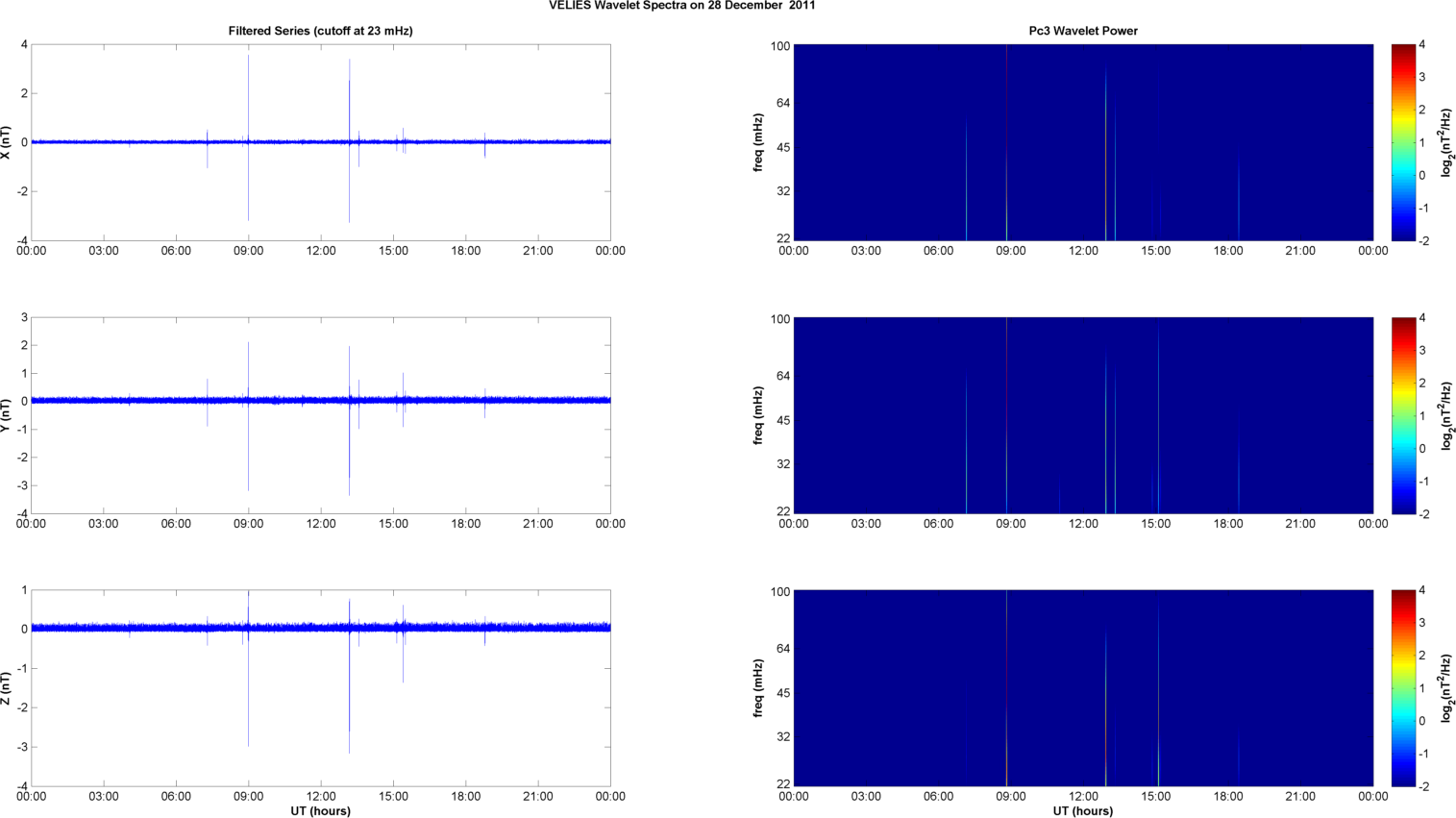
Task: Click the 09:00 streak in the middle spectrogram
Action: 1006,415
